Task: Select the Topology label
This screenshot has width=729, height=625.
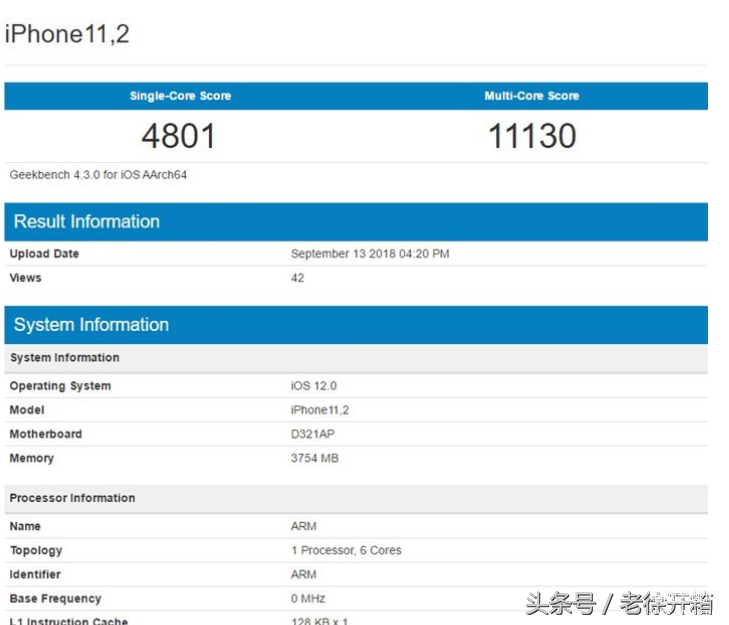Action: point(36,551)
